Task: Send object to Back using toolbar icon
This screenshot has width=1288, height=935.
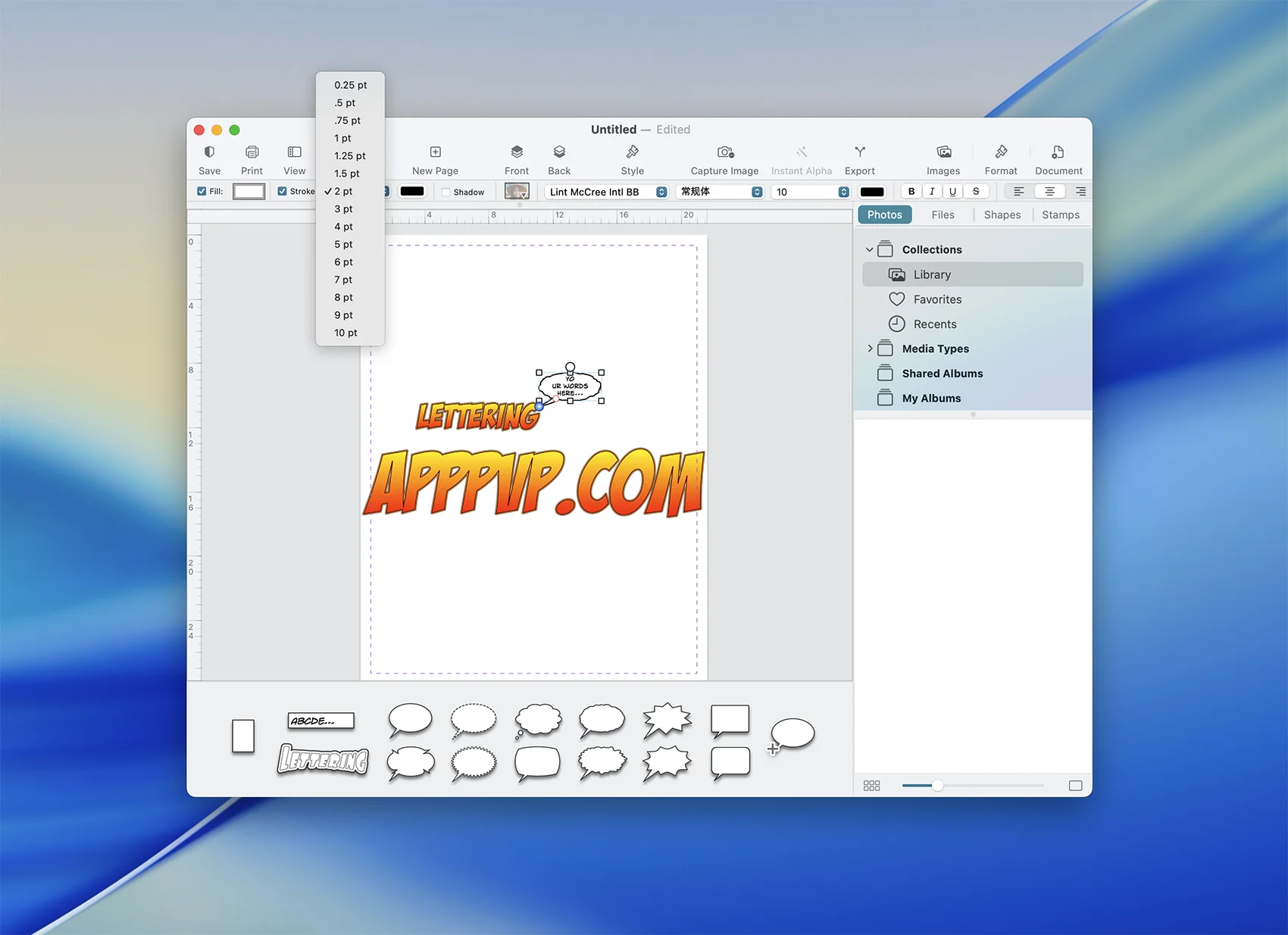Action: click(559, 152)
